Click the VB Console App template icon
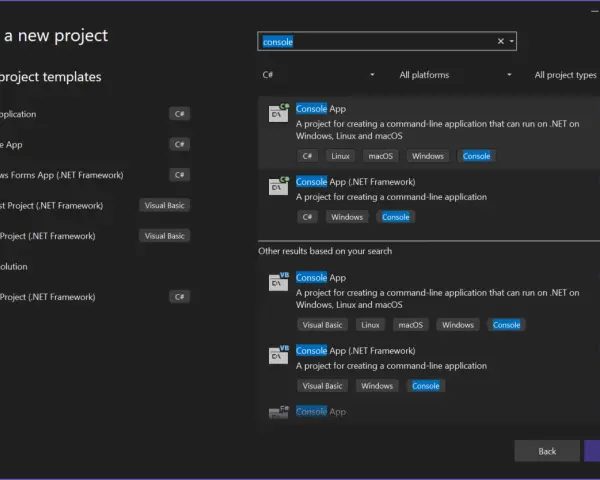The width and height of the screenshot is (600, 480). click(x=279, y=281)
